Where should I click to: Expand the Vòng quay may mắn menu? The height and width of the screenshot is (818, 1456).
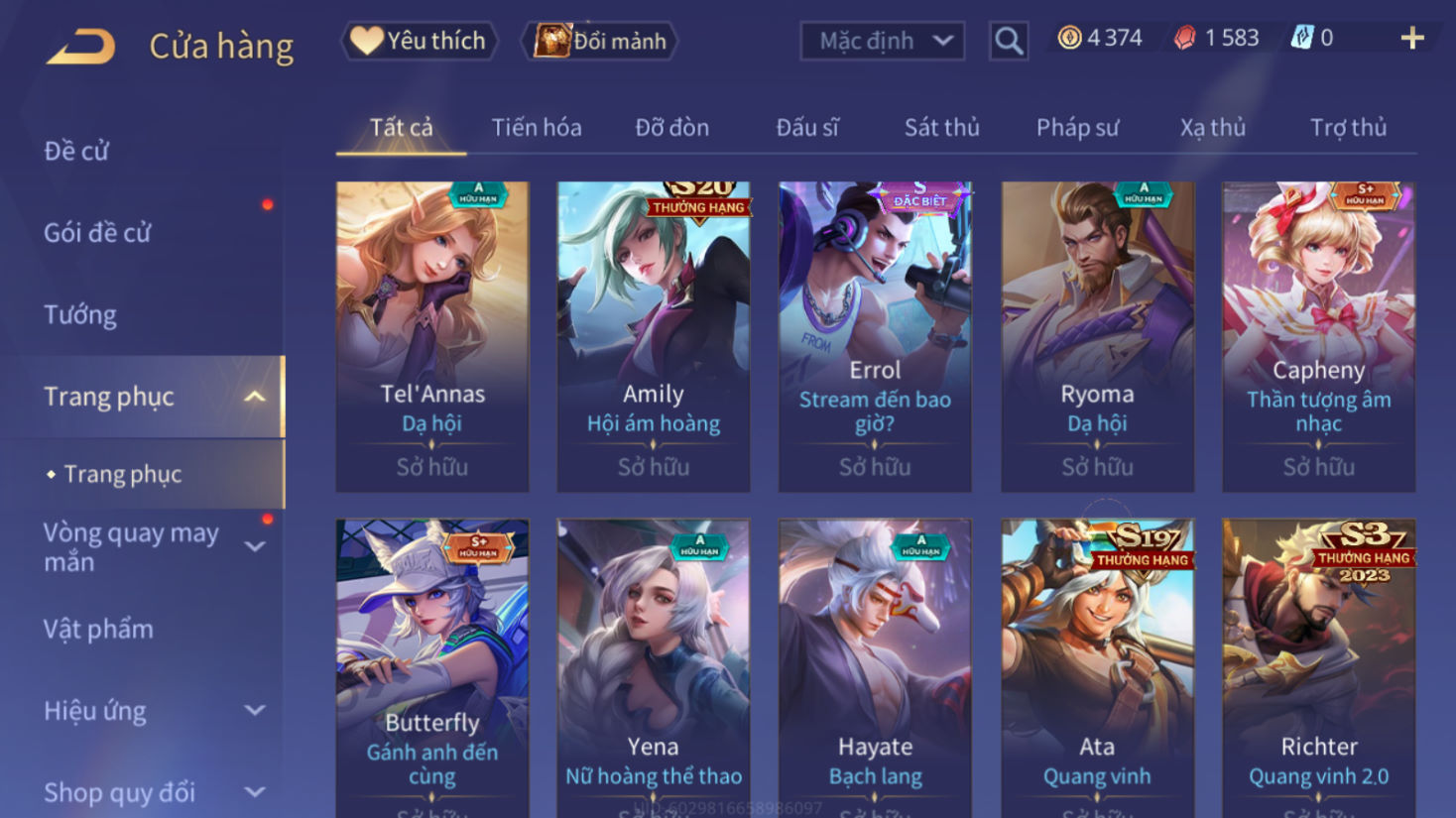click(x=255, y=546)
